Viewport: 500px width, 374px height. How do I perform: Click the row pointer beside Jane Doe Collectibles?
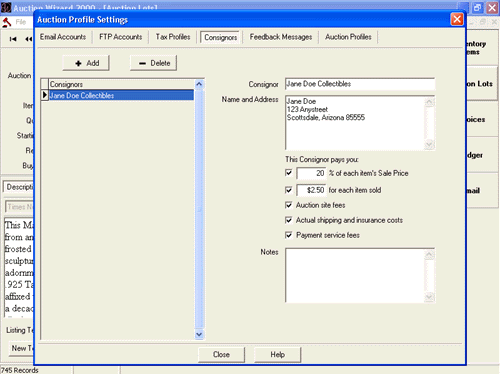coord(45,95)
